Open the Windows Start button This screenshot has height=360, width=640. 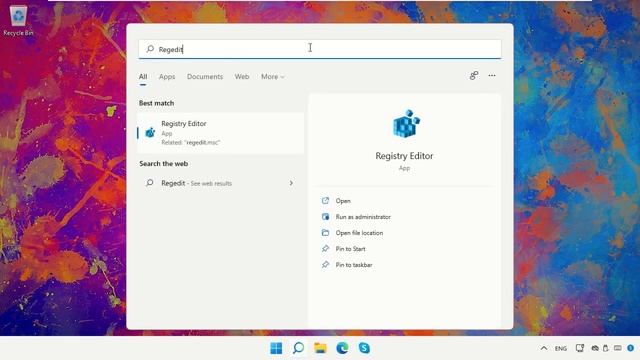[276, 348]
